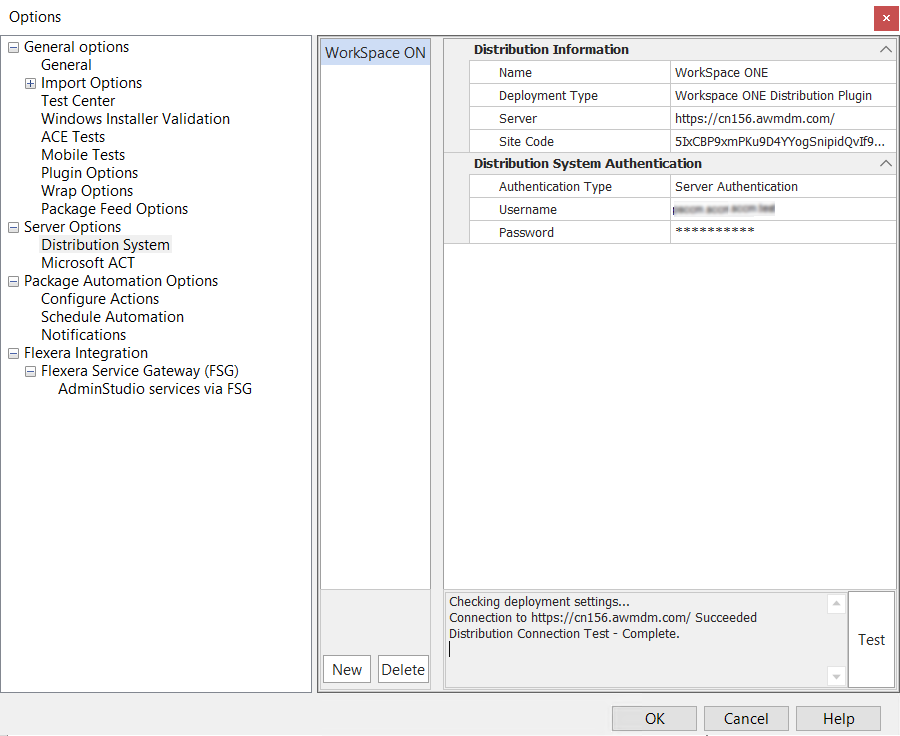Screen dimensions: 900x736
Task: Collapse the Package Automation Options node
Action: [14, 282]
